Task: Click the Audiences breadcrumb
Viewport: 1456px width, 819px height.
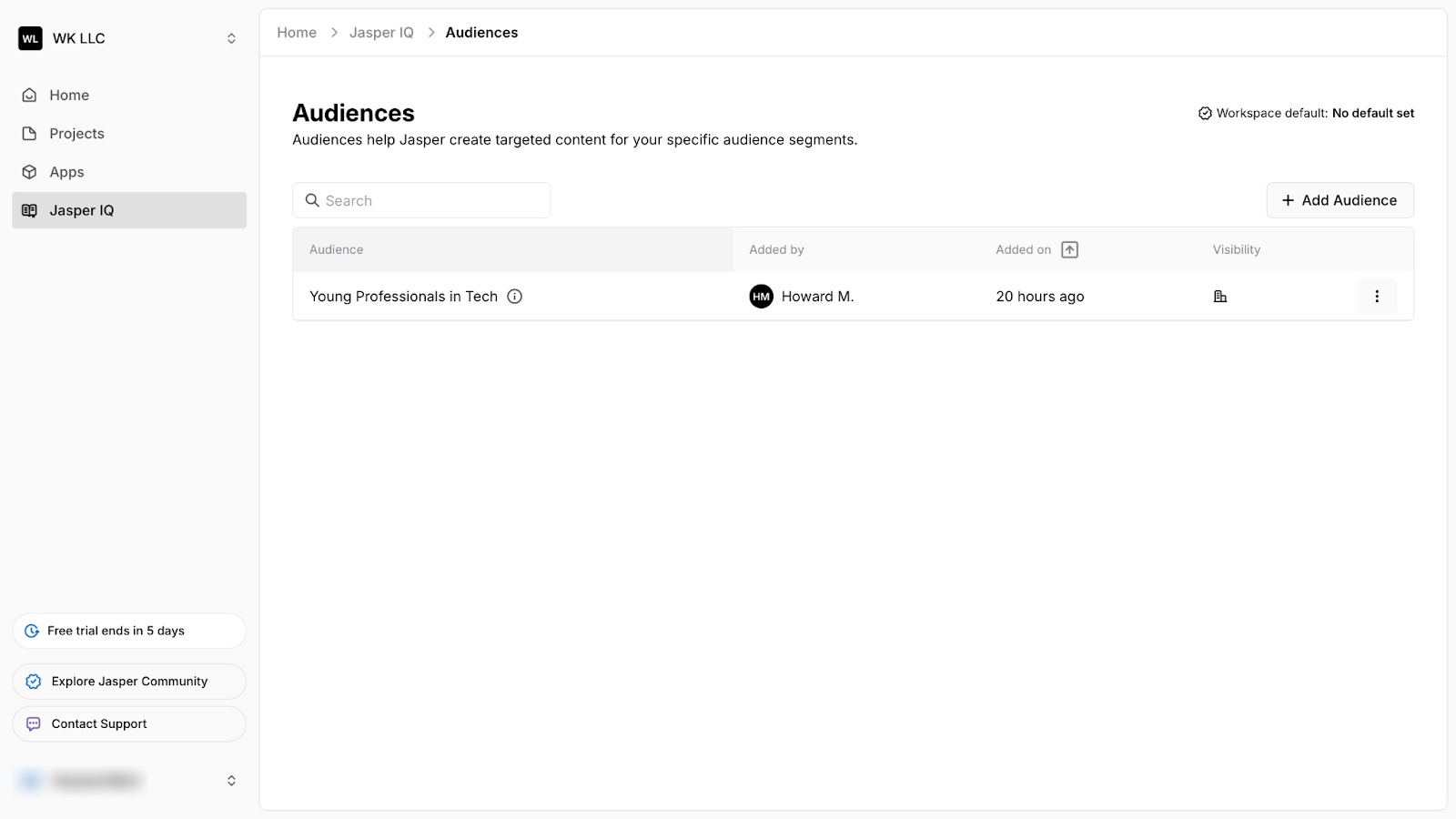Action: coord(481,33)
